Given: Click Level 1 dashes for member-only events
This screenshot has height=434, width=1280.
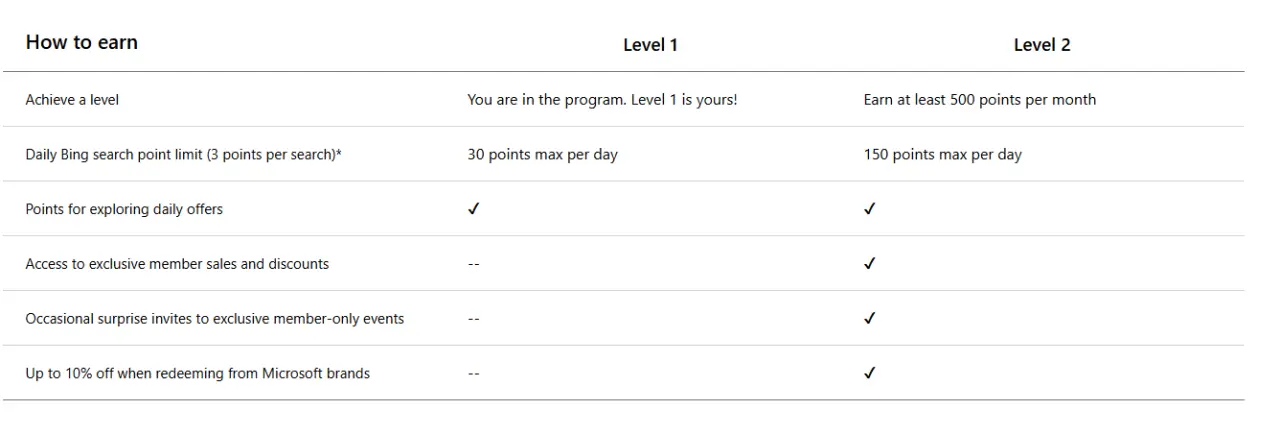Looking at the screenshot, I should (x=474, y=319).
